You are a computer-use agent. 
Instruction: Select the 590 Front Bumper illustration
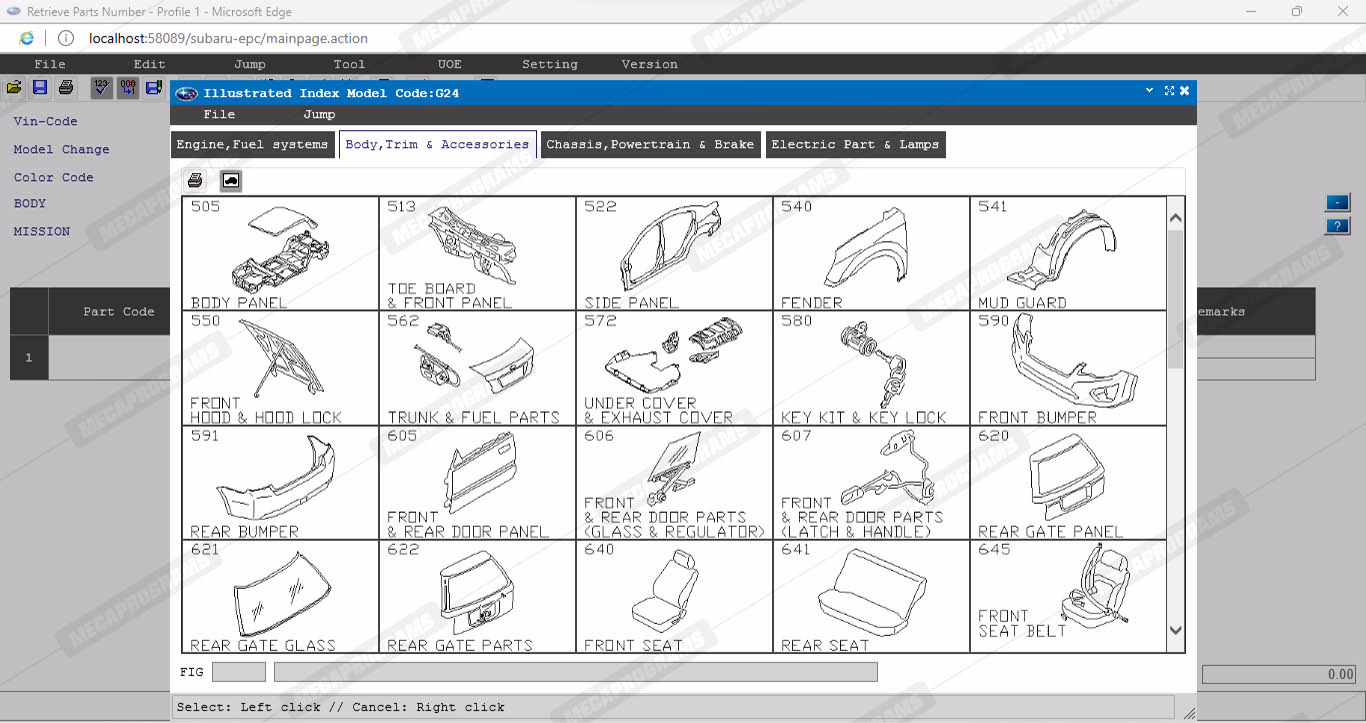tap(1067, 368)
